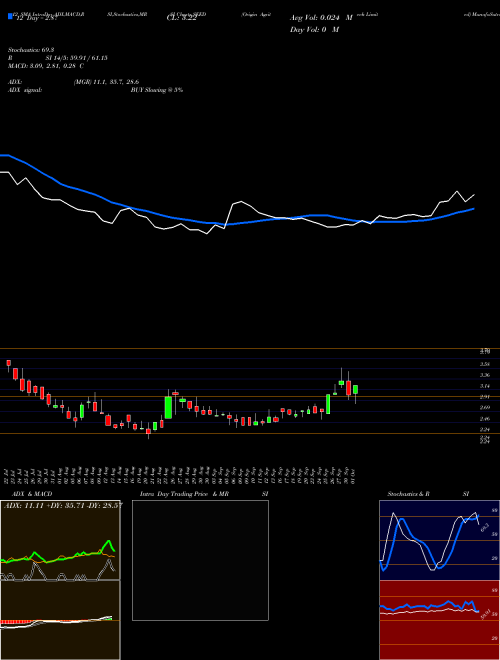
Task: Click the 'CL: 3.22' close price text
Action: [x=181, y=18]
